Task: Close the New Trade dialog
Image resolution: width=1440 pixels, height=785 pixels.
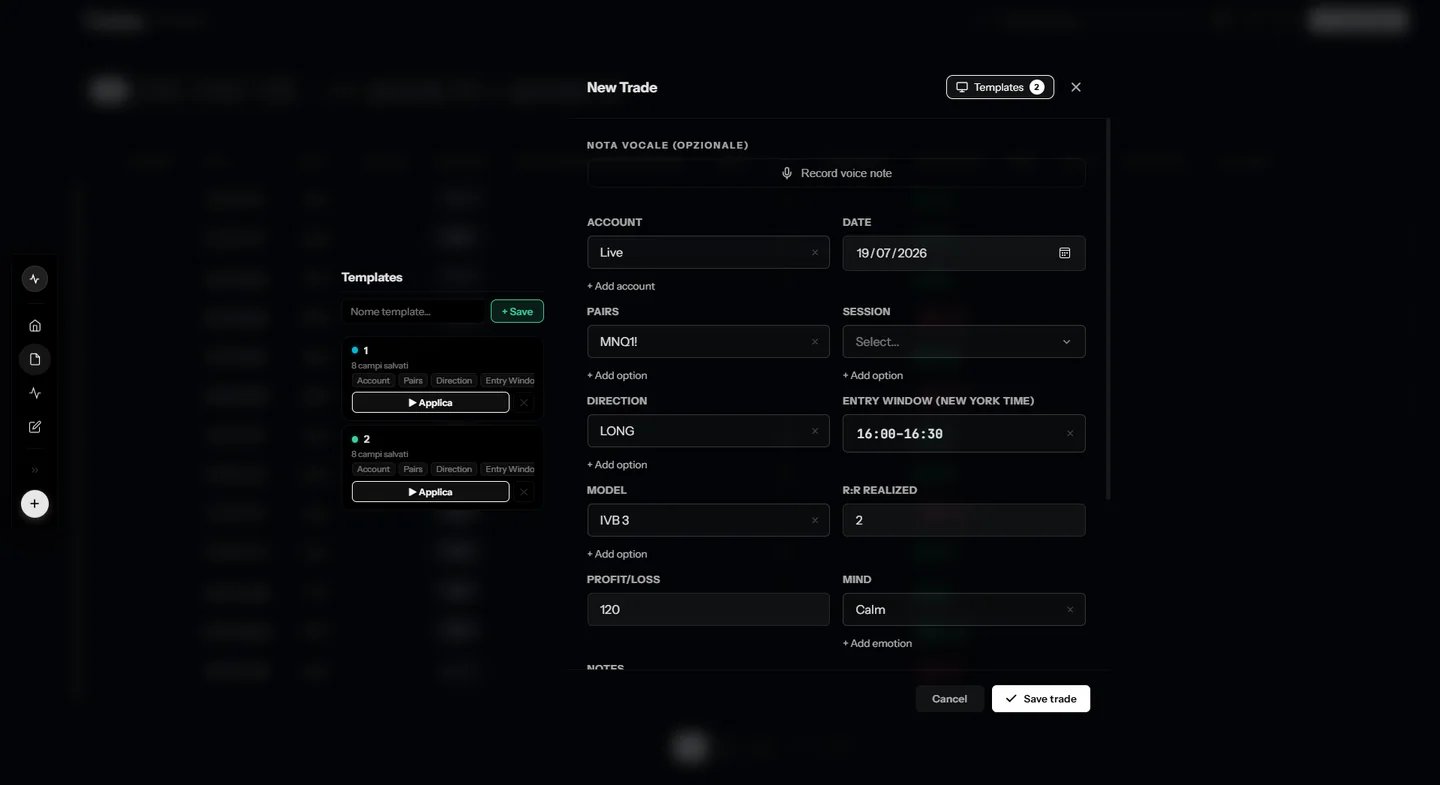Action: pos(1076,87)
